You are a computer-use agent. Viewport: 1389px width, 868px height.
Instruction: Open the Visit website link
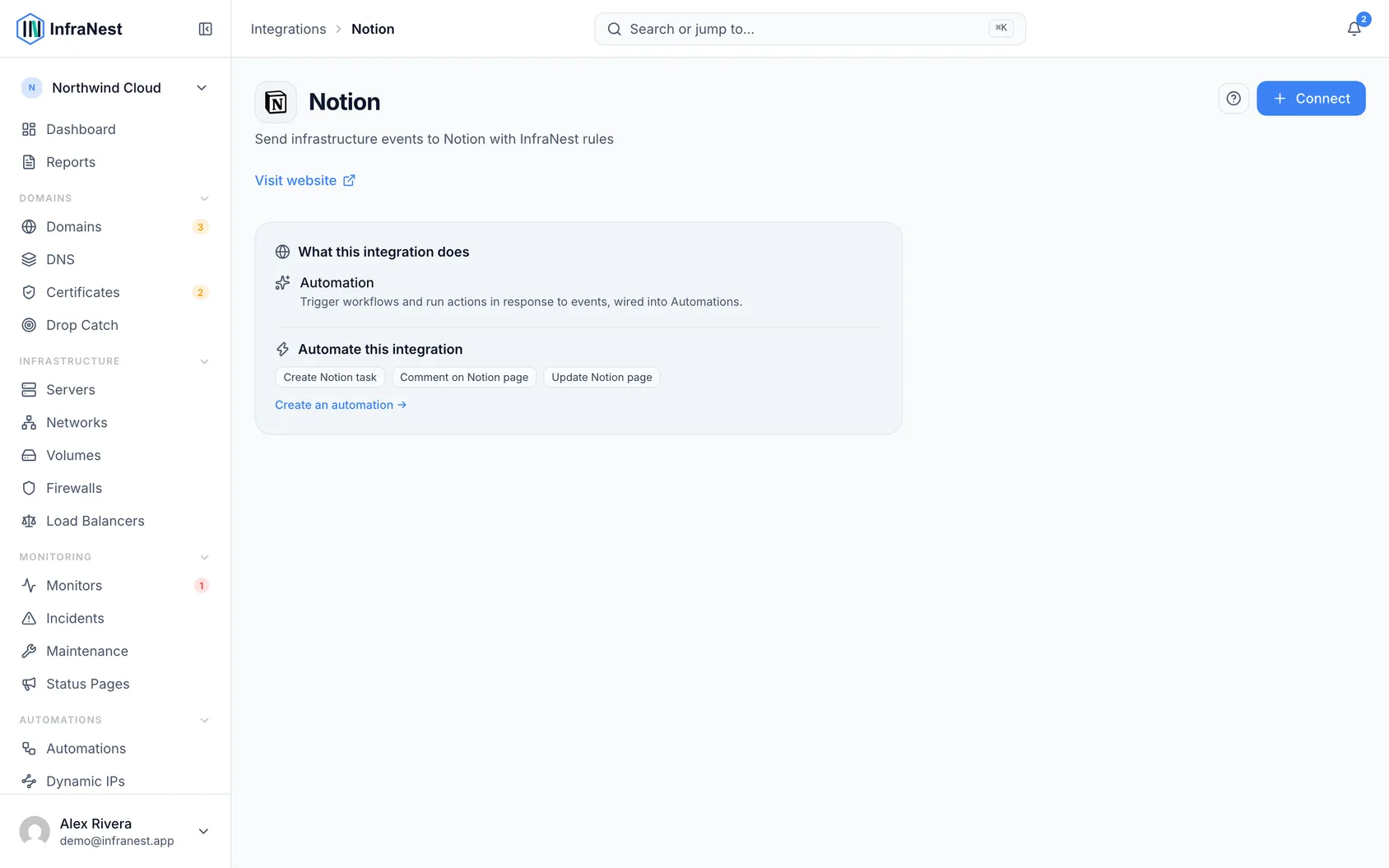click(x=305, y=180)
